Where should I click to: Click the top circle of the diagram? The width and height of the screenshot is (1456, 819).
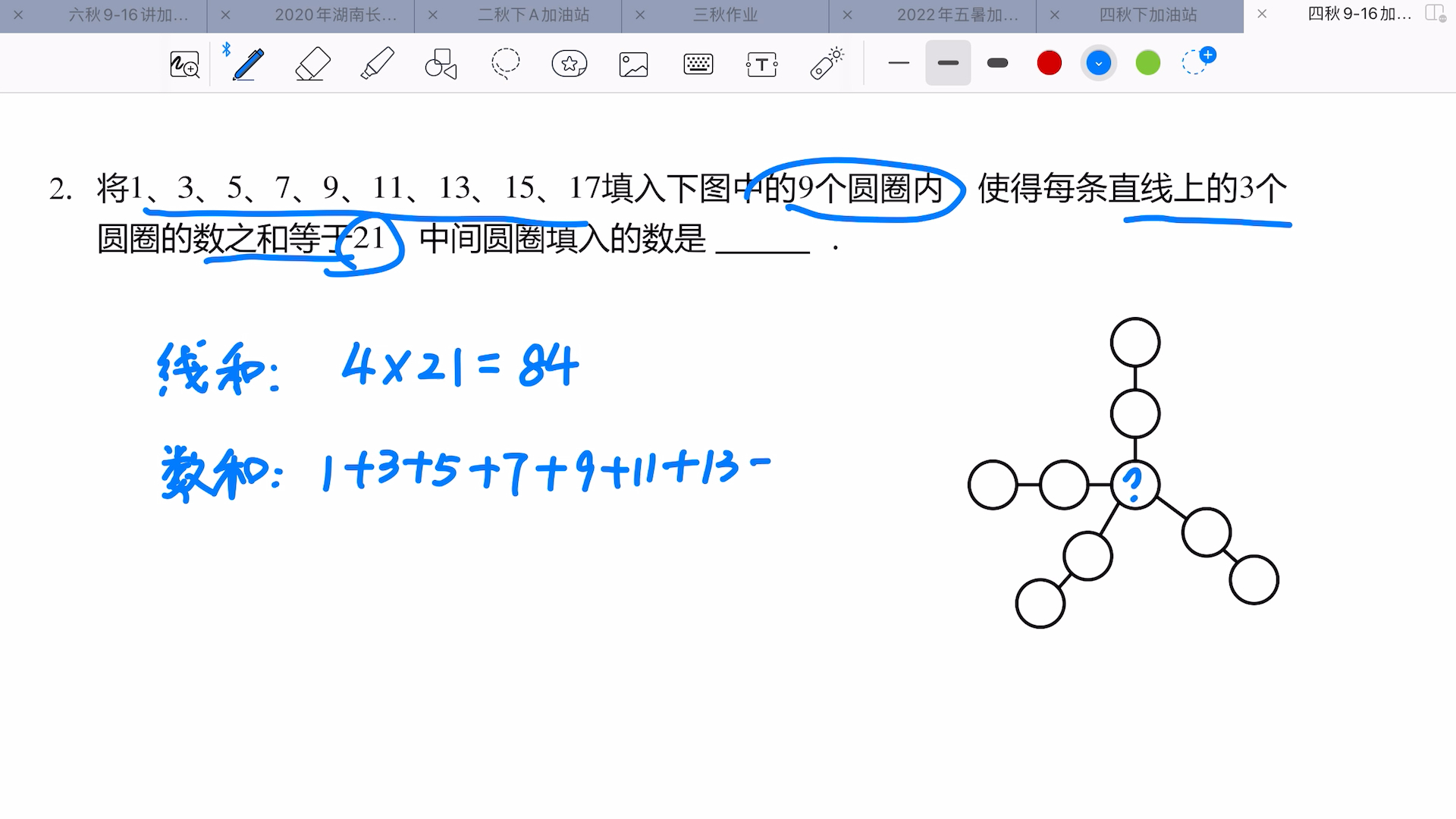[1135, 343]
